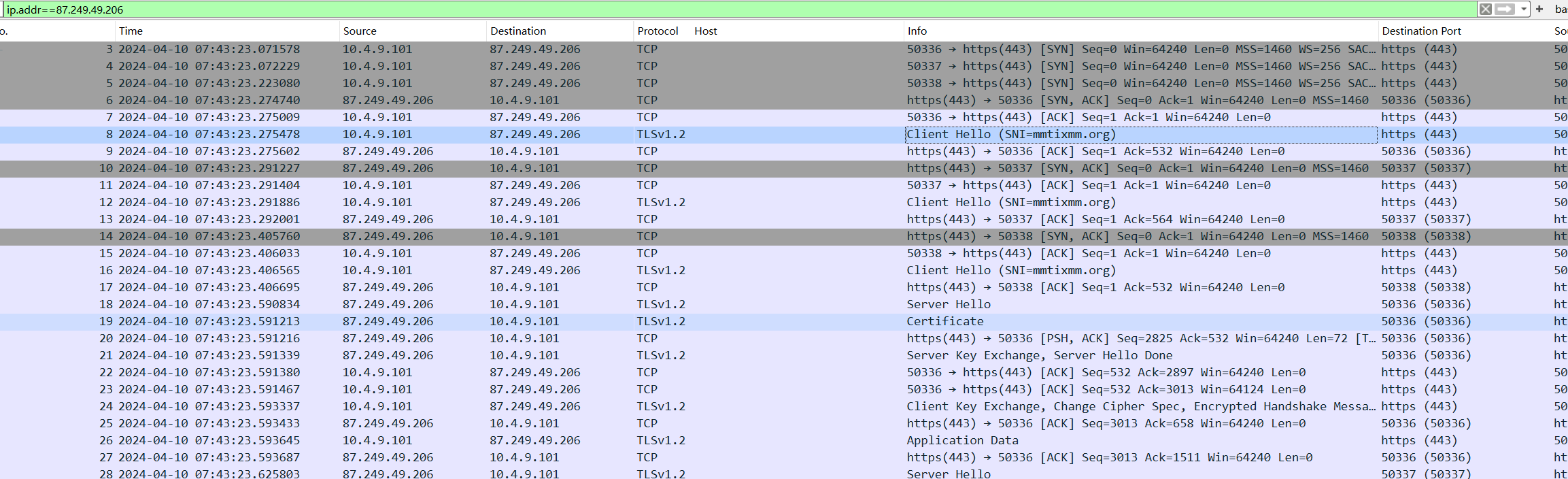Click the Info column header
The image size is (1568, 479).
point(917,31)
